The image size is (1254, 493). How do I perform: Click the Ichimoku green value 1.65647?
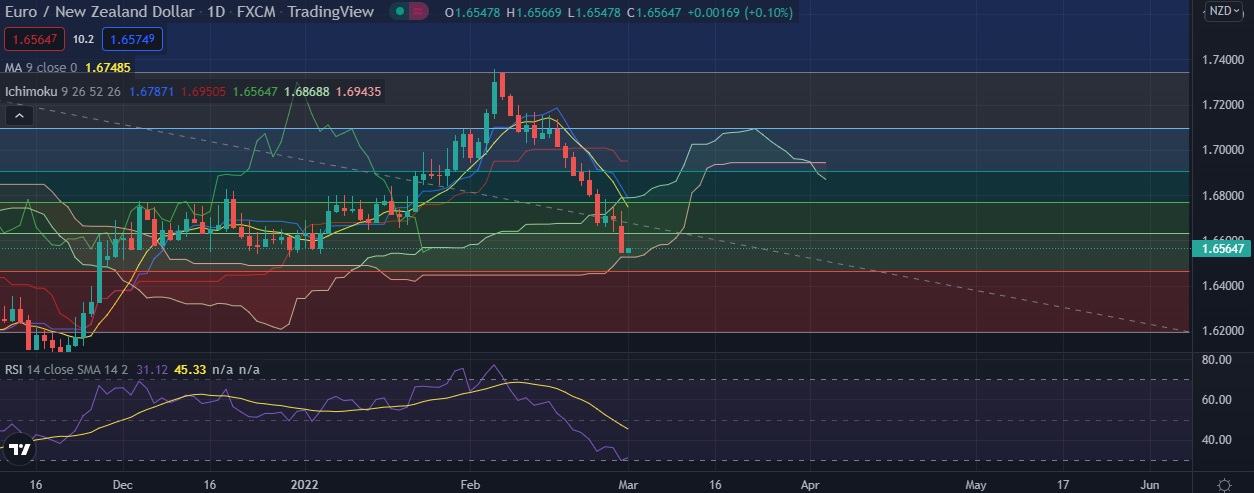point(253,92)
